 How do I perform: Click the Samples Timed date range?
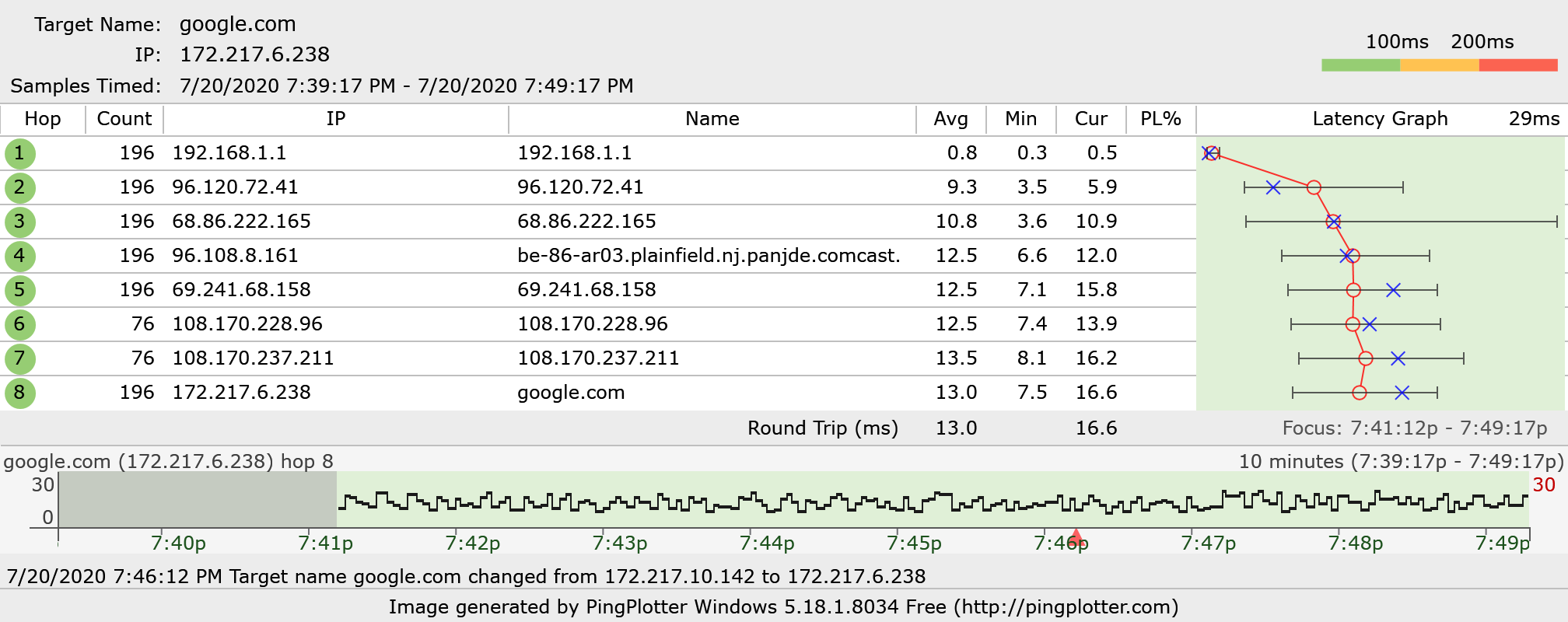tap(407, 86)
